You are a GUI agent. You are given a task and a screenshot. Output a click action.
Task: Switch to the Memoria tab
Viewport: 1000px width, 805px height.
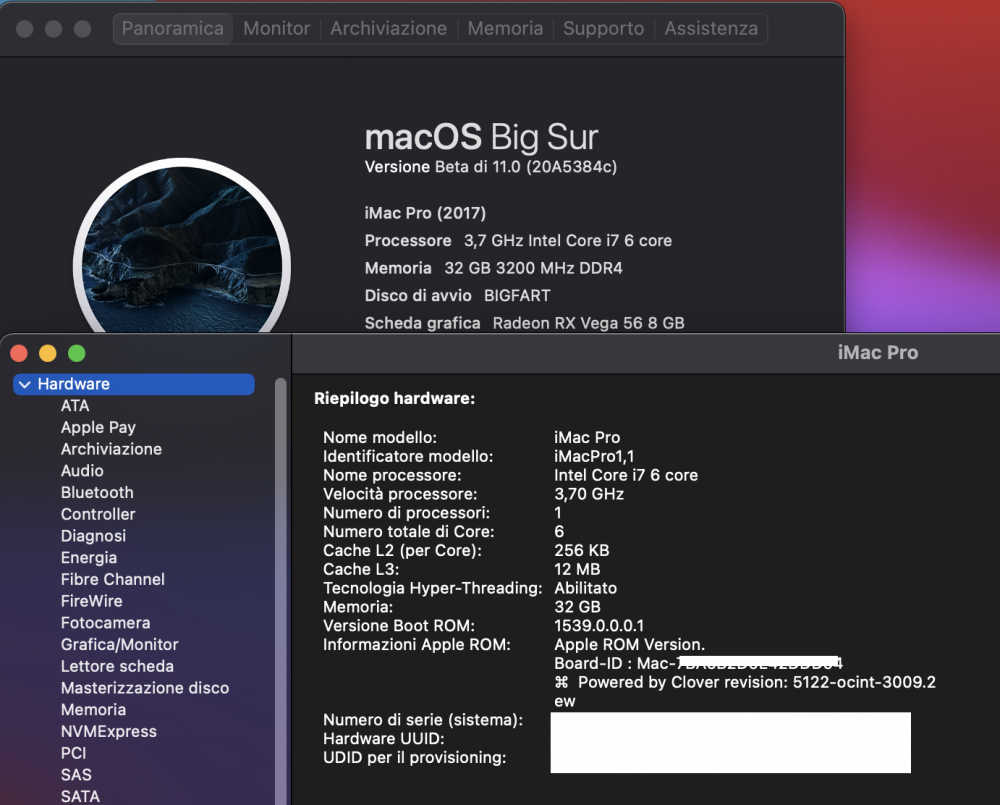pos(505,29)
